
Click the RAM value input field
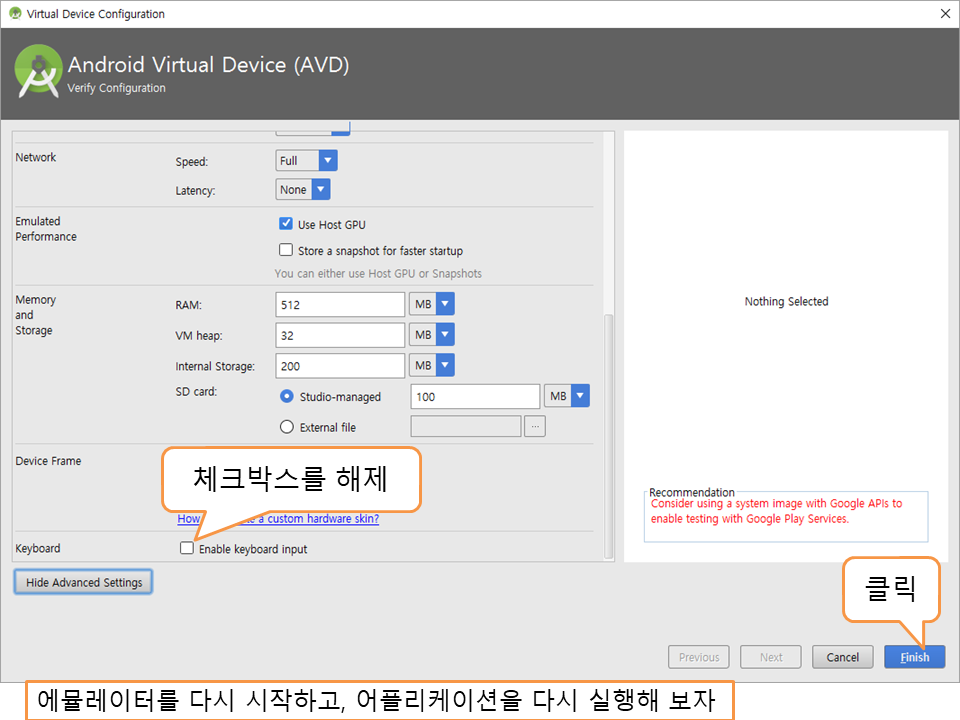click(340, 305)
